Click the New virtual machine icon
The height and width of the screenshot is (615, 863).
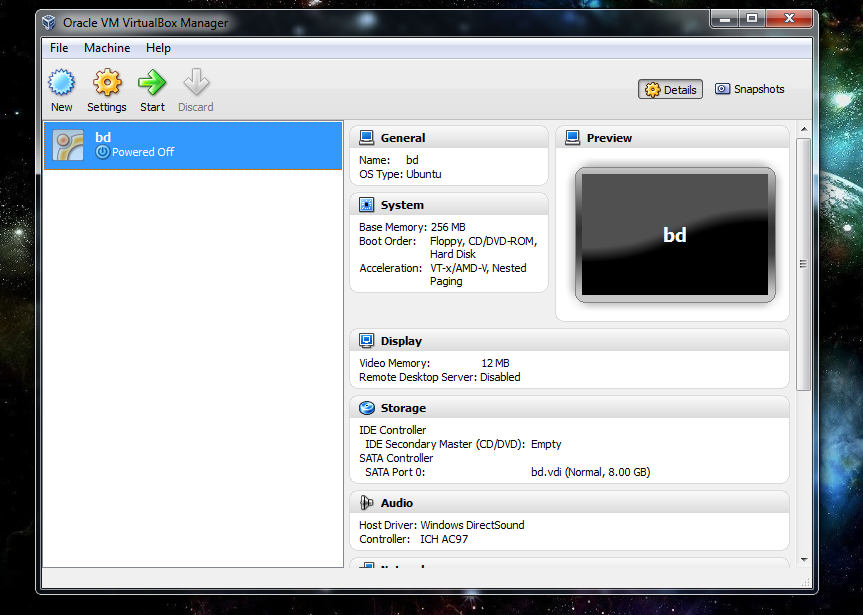pos(61,83)
